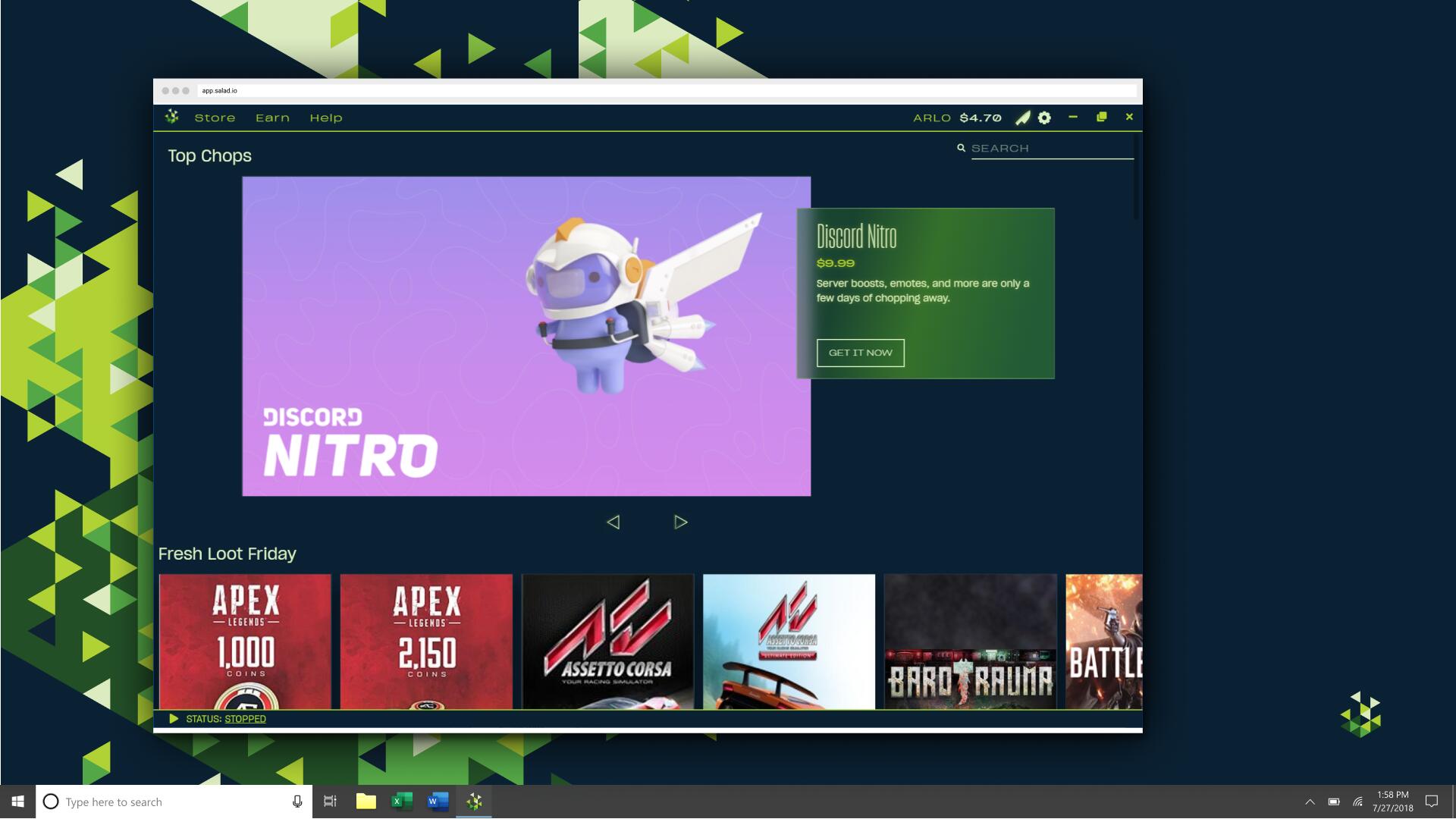Click the Wi-Fi network icon in the tray
This screenshot has height=819, width=1456.
[x=1358, y=802]
